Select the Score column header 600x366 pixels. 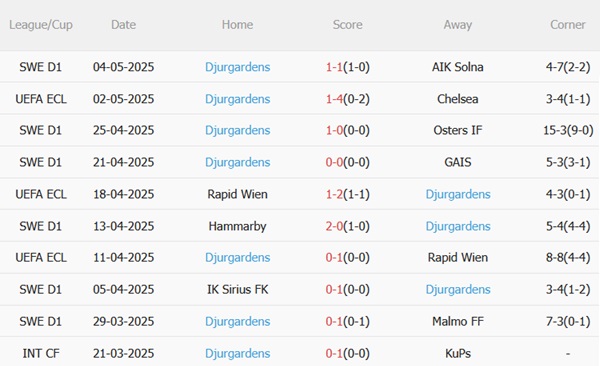(347, 25)
